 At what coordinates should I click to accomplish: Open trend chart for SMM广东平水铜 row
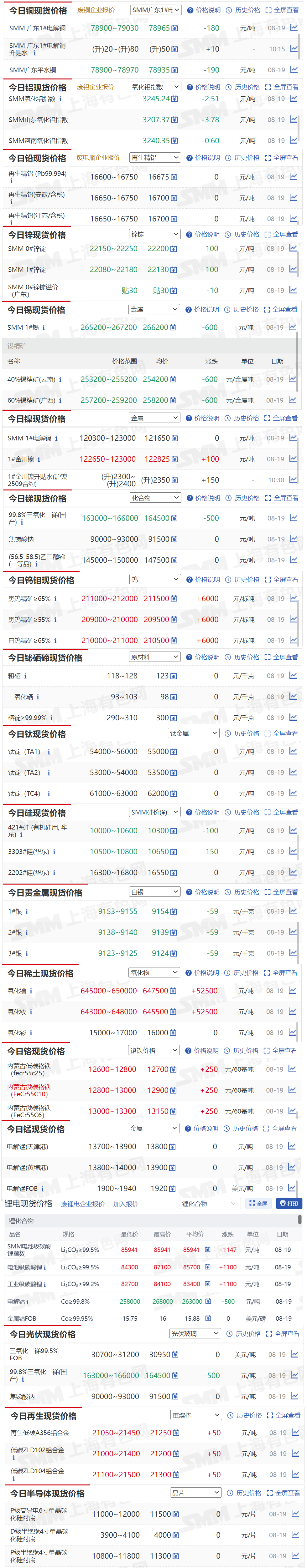294,69
